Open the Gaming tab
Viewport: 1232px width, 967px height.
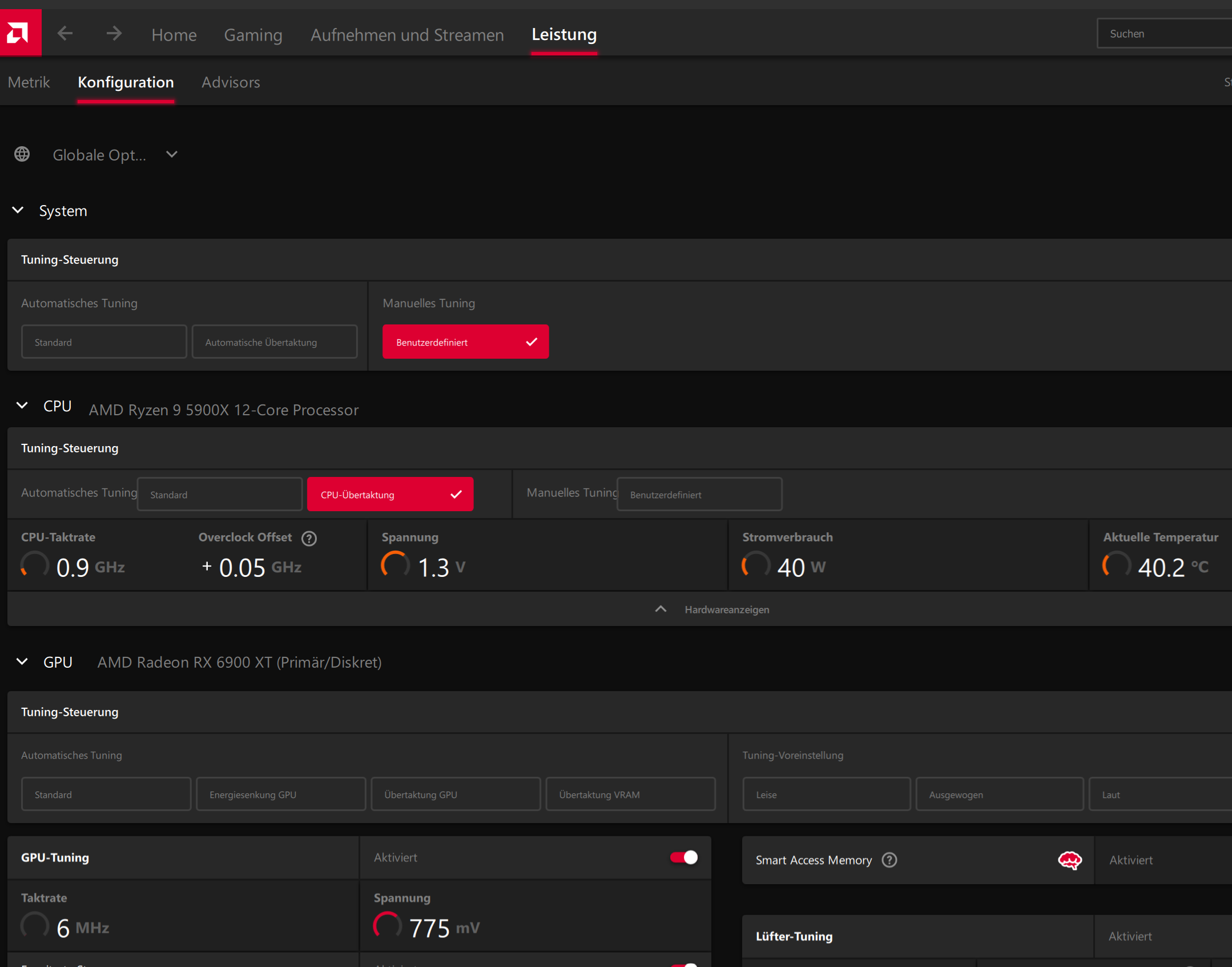253,35
